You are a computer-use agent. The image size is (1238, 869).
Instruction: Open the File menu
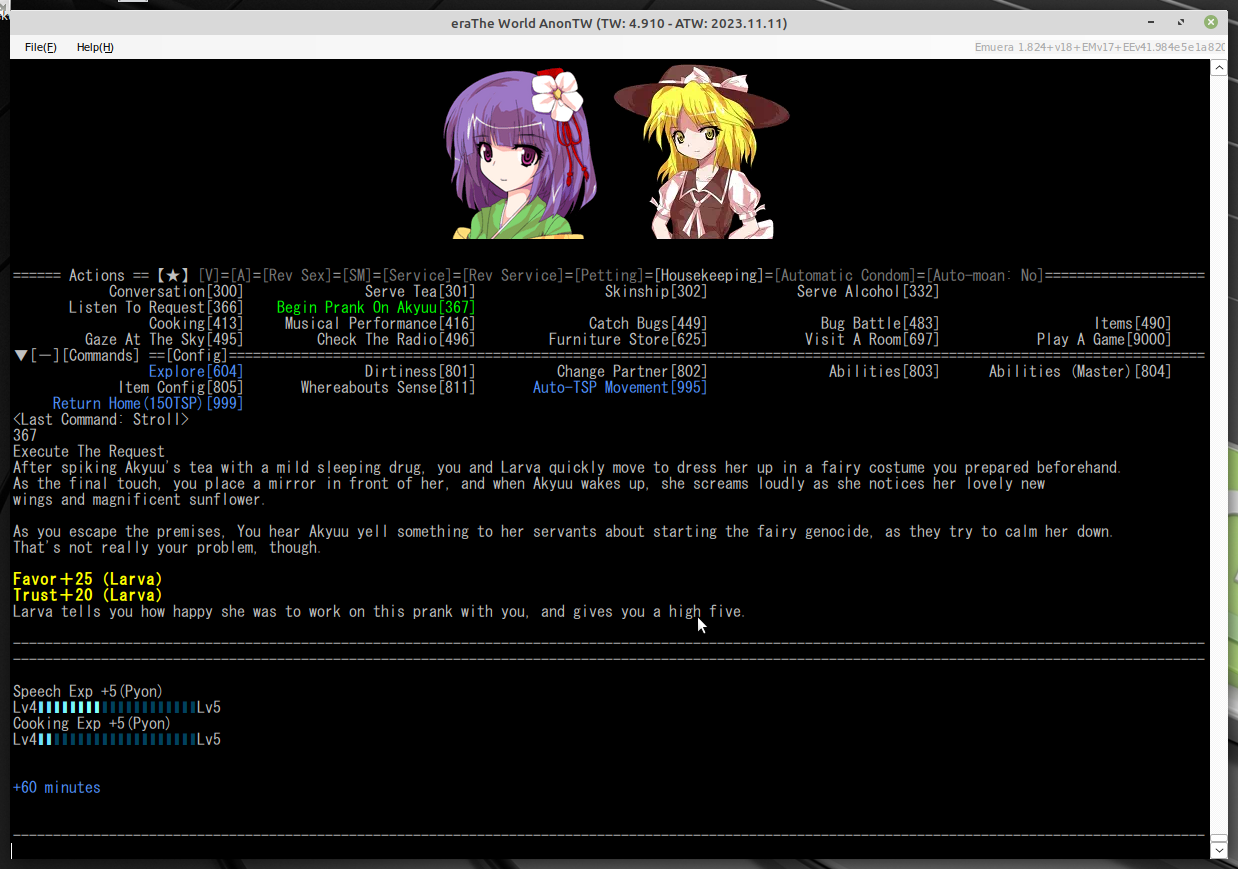(41, 47)
